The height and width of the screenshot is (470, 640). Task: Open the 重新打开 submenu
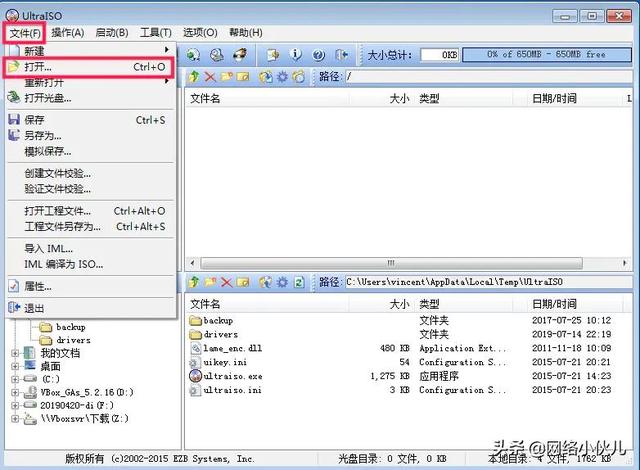[x=91, y=82]
